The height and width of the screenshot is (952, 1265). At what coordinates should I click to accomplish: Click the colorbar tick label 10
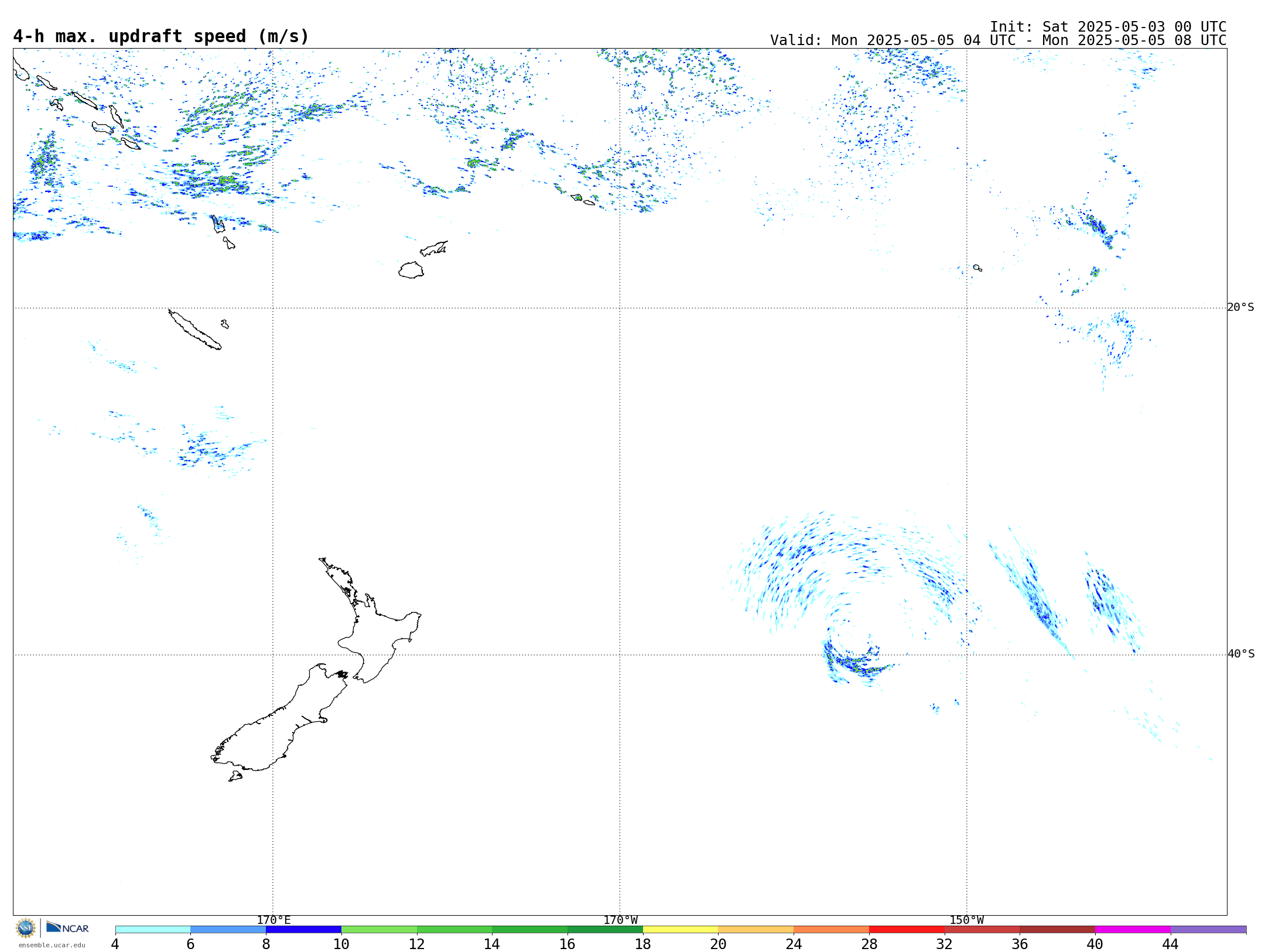coord(341,944)
